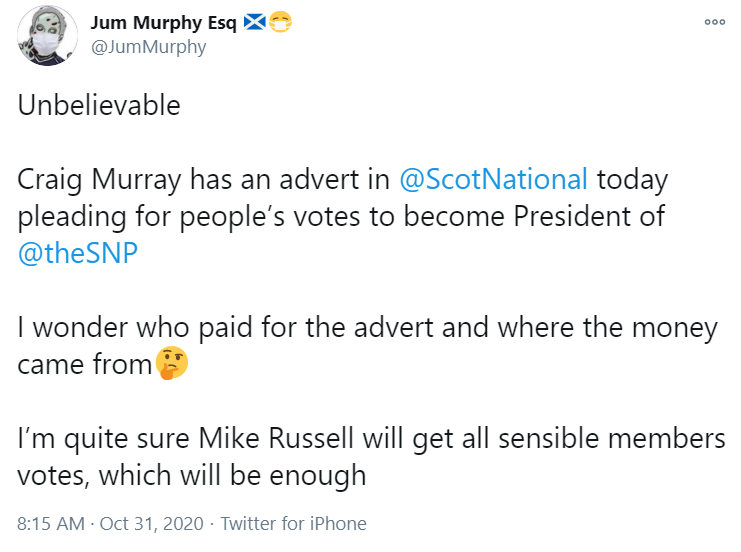Open the tweet's three-dot more options menu
The height and width of the screenshot is (552, 741).
click(x=715, y=22)
